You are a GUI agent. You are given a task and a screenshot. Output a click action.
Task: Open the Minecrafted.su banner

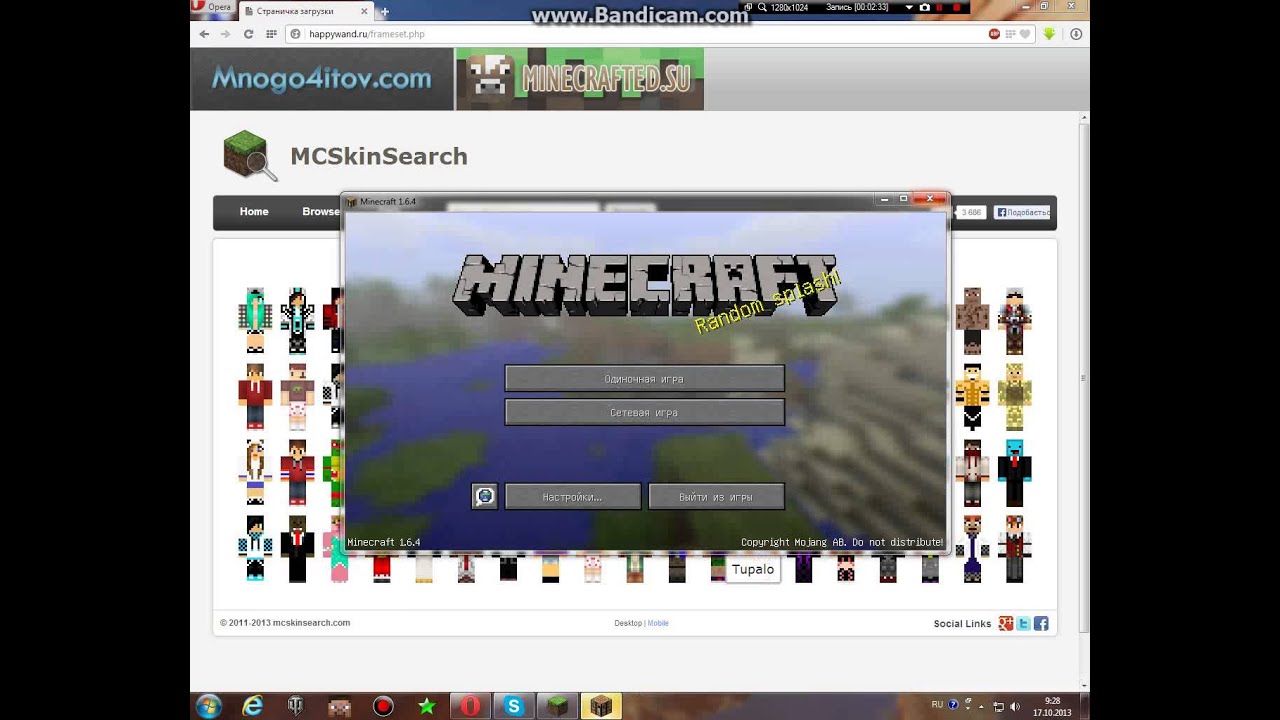(580, 79)
